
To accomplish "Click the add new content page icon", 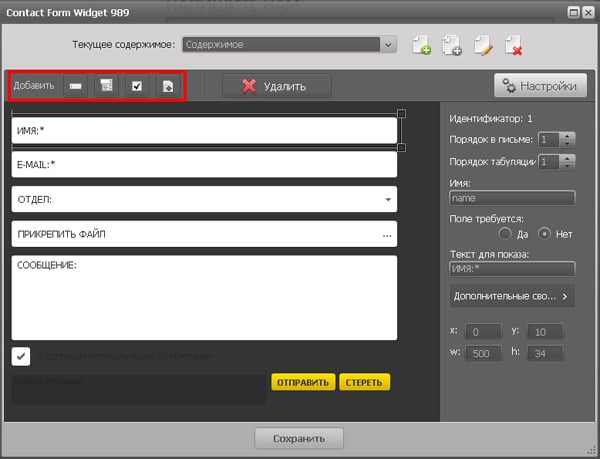I will click(x=421, y=45).
